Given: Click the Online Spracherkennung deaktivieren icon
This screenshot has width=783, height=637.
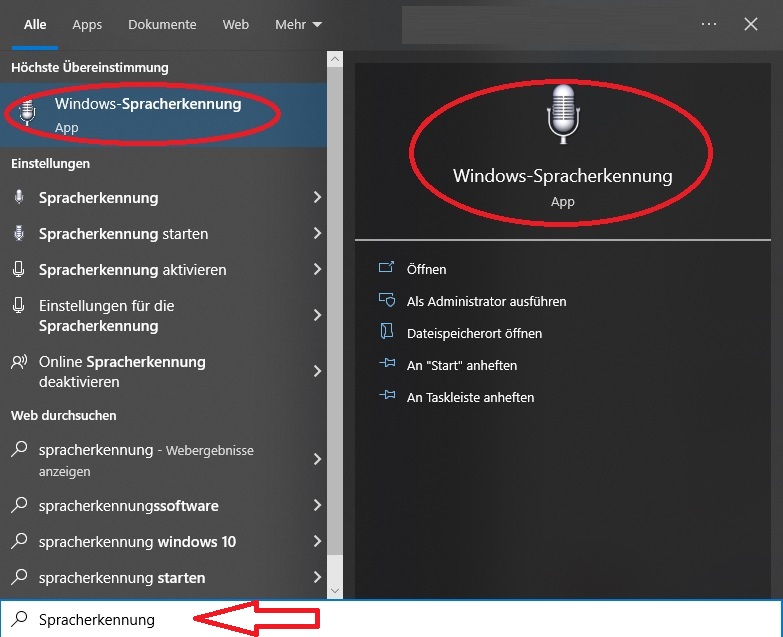Looking at the screenshot, I should tap(18, 362).
